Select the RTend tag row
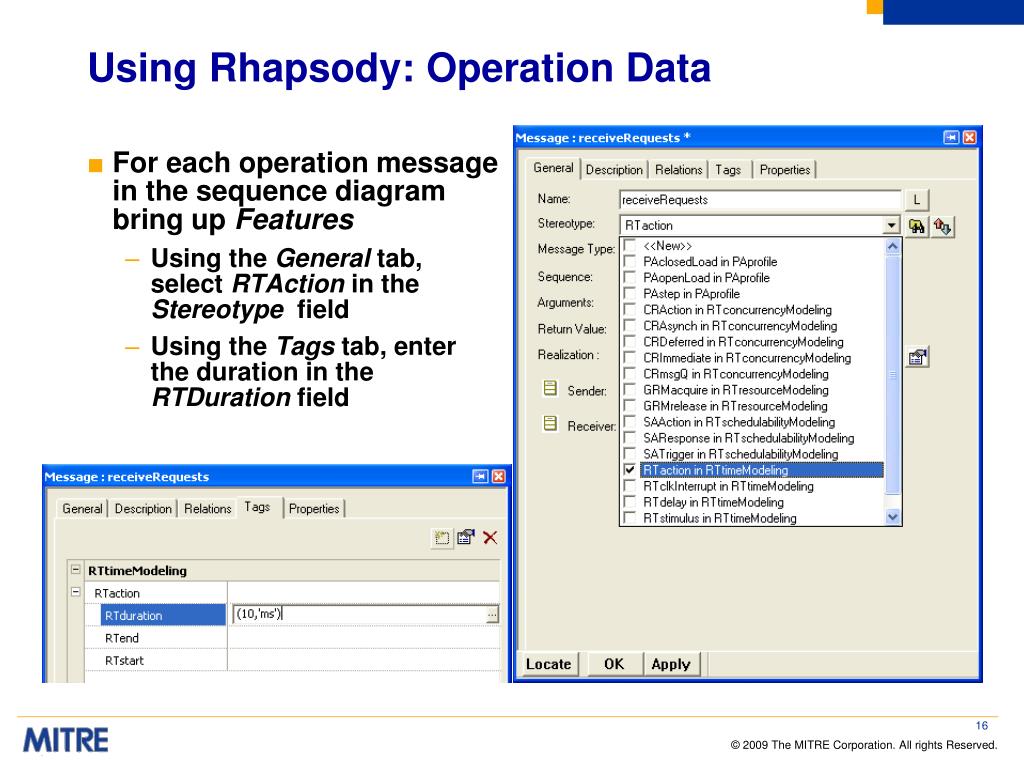The height and width of the screenshot is (768, 1024). tap(292, 637)
